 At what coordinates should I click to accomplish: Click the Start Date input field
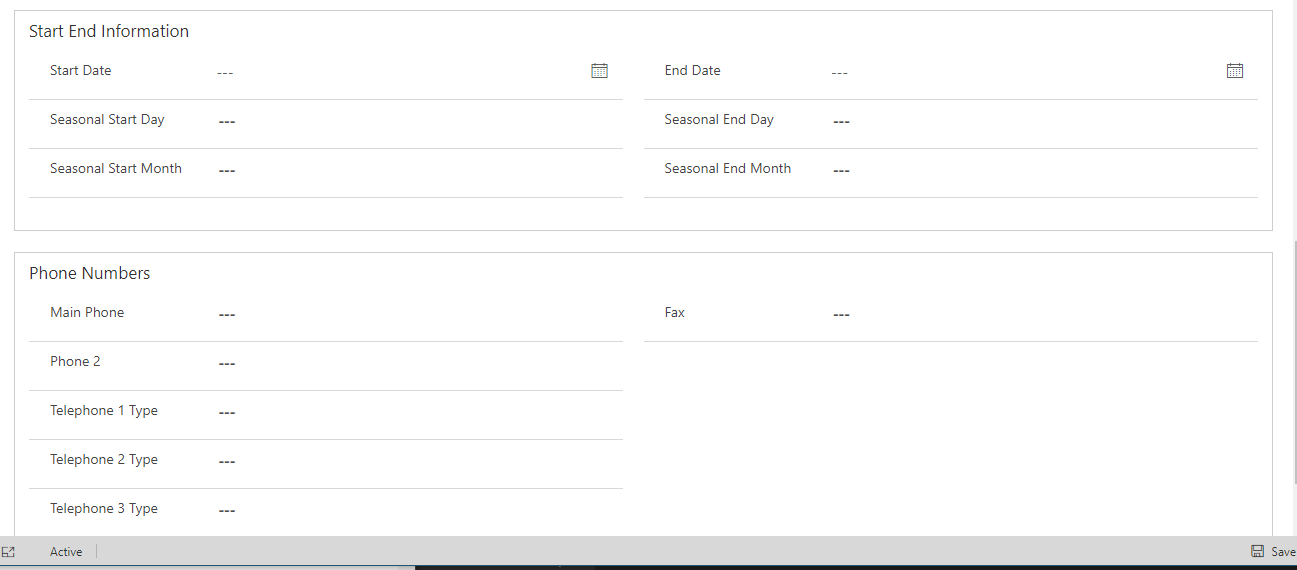click(x=400, y=72)
